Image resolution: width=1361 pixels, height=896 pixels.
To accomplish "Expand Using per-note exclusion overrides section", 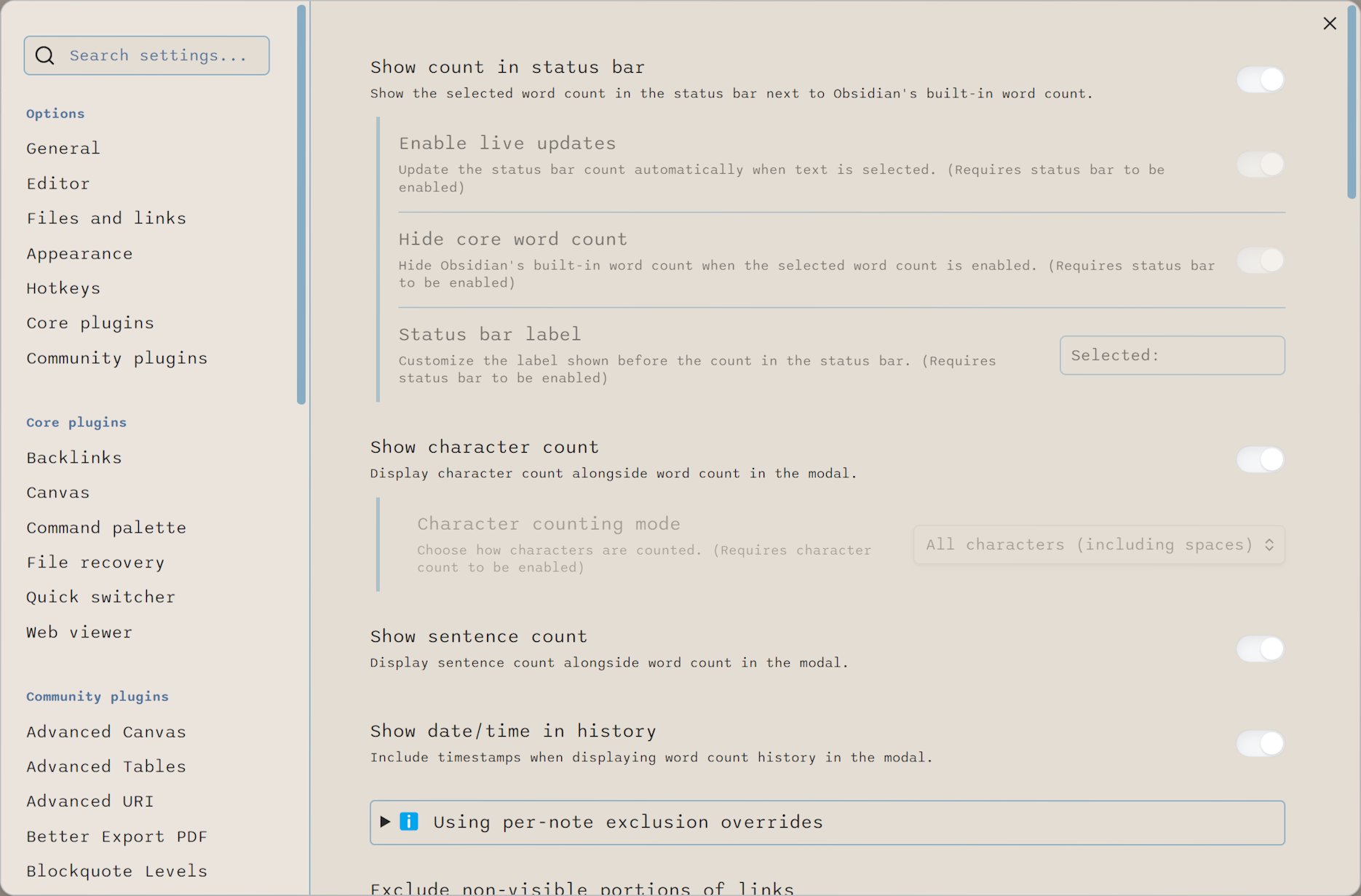I will click(x=384, y=822).
